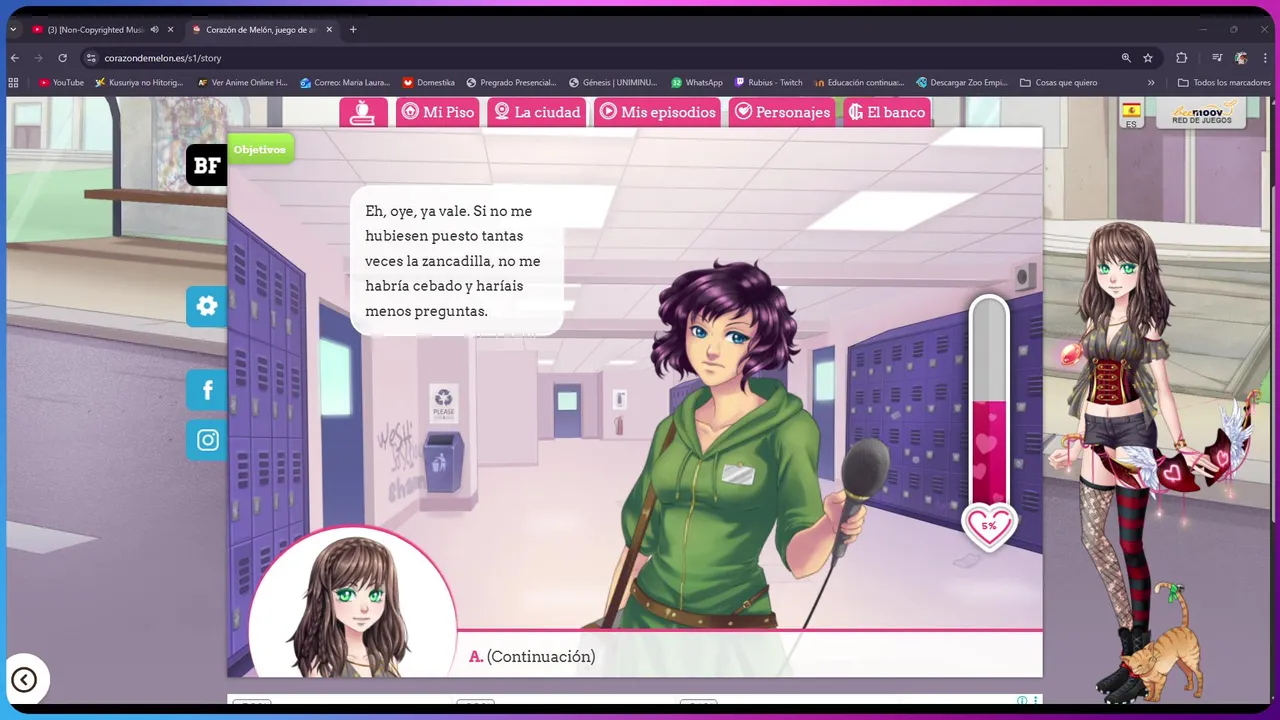
Task: Open the Mi Piso menu
Action: (x=438, y=112)
